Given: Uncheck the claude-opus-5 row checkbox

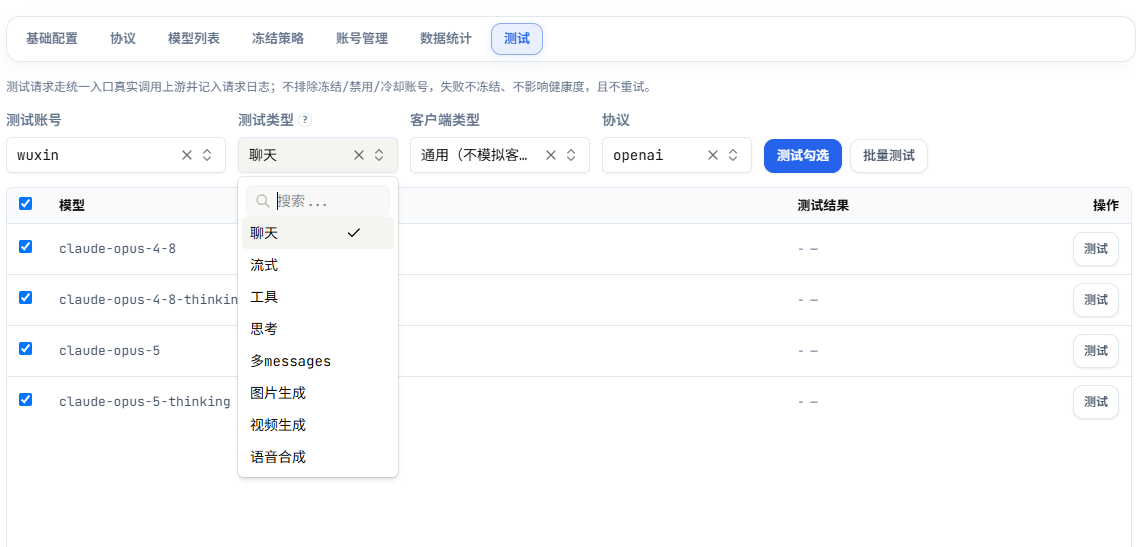Looking at the screenshot, I should point(25,348).
